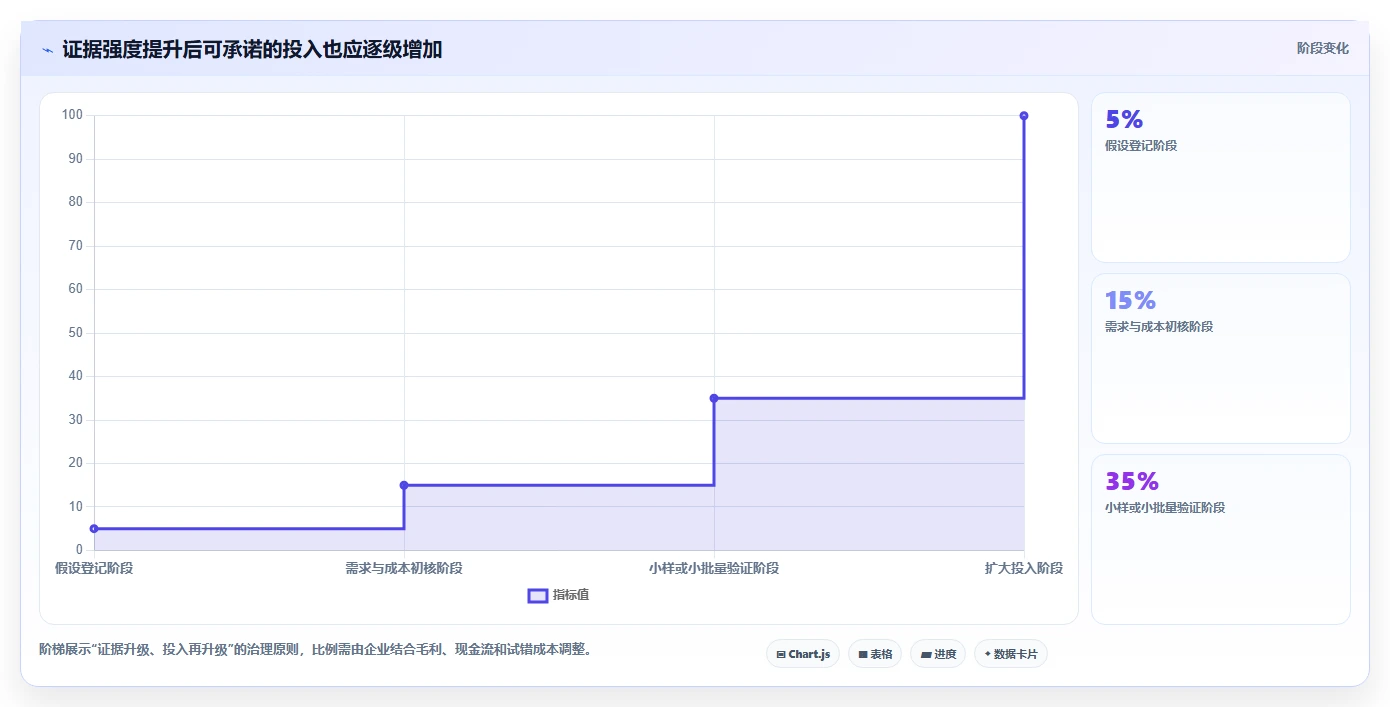Click the x-axis label 假设登记阶段

point(94,568)
